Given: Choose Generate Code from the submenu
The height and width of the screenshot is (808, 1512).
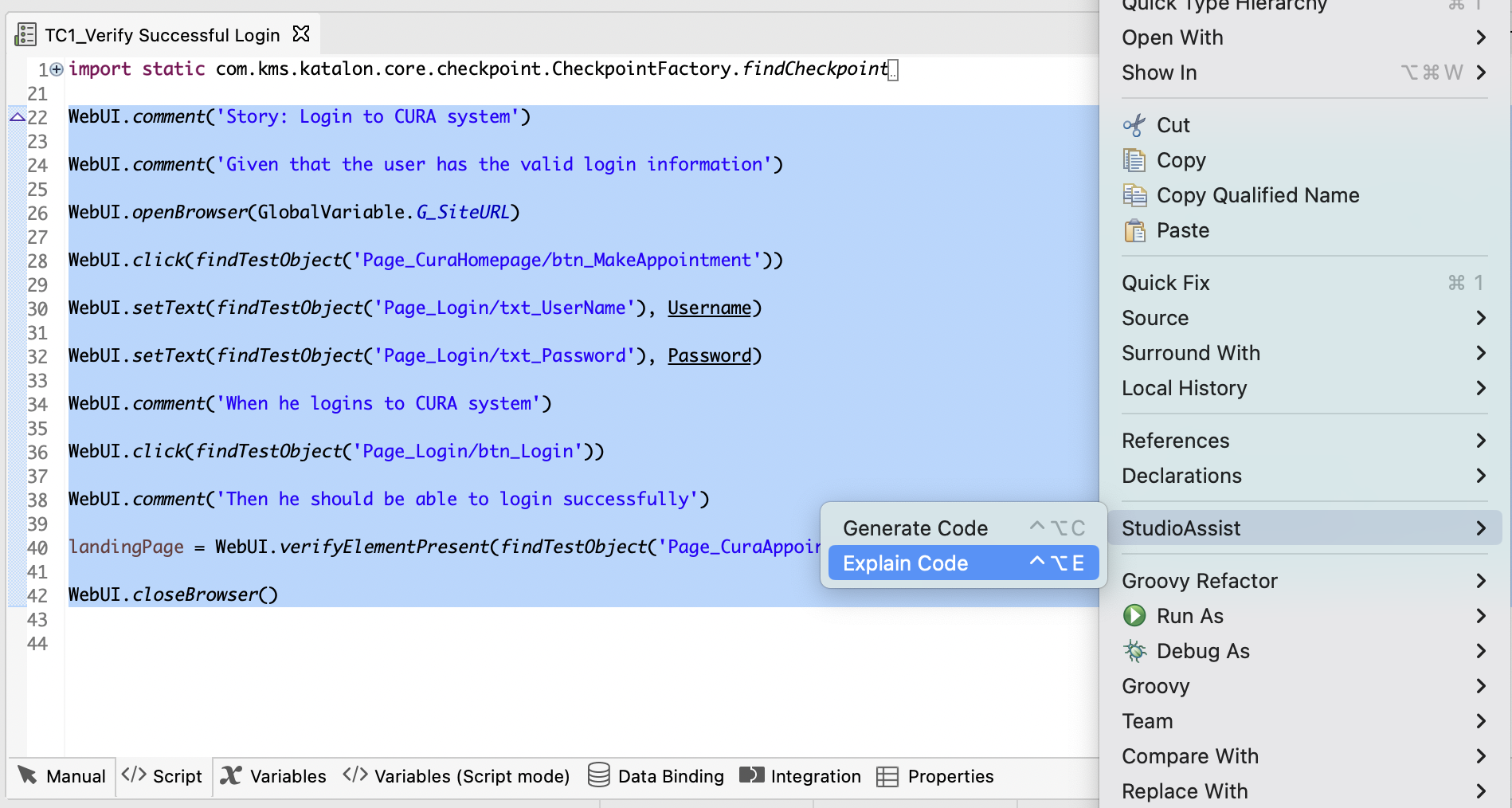Looking at the screenshot, I should pyautogui.click(x=915, y=527).
